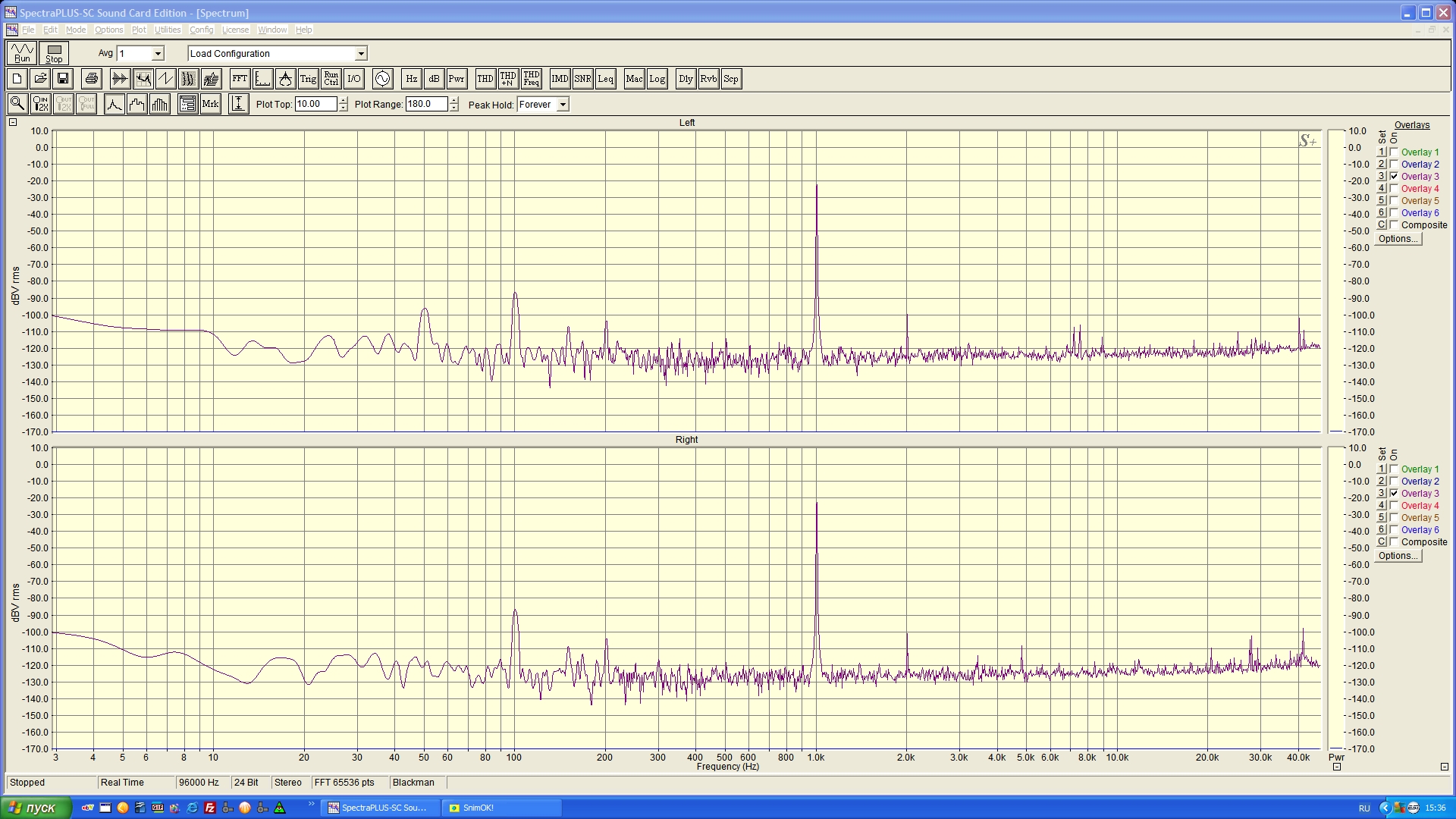1456x819 pixels.
Task: Open the Utilities menu
Action: pos(168,30)
